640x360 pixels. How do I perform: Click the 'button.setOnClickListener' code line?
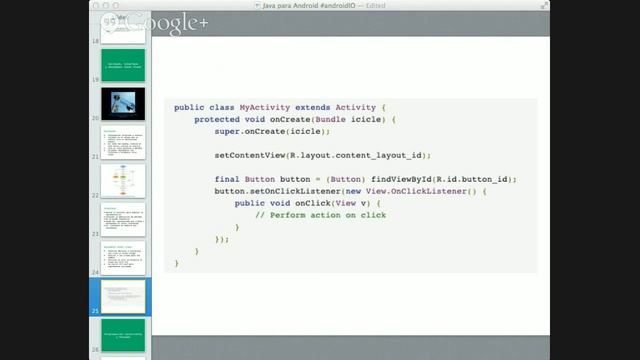[350, 191]
